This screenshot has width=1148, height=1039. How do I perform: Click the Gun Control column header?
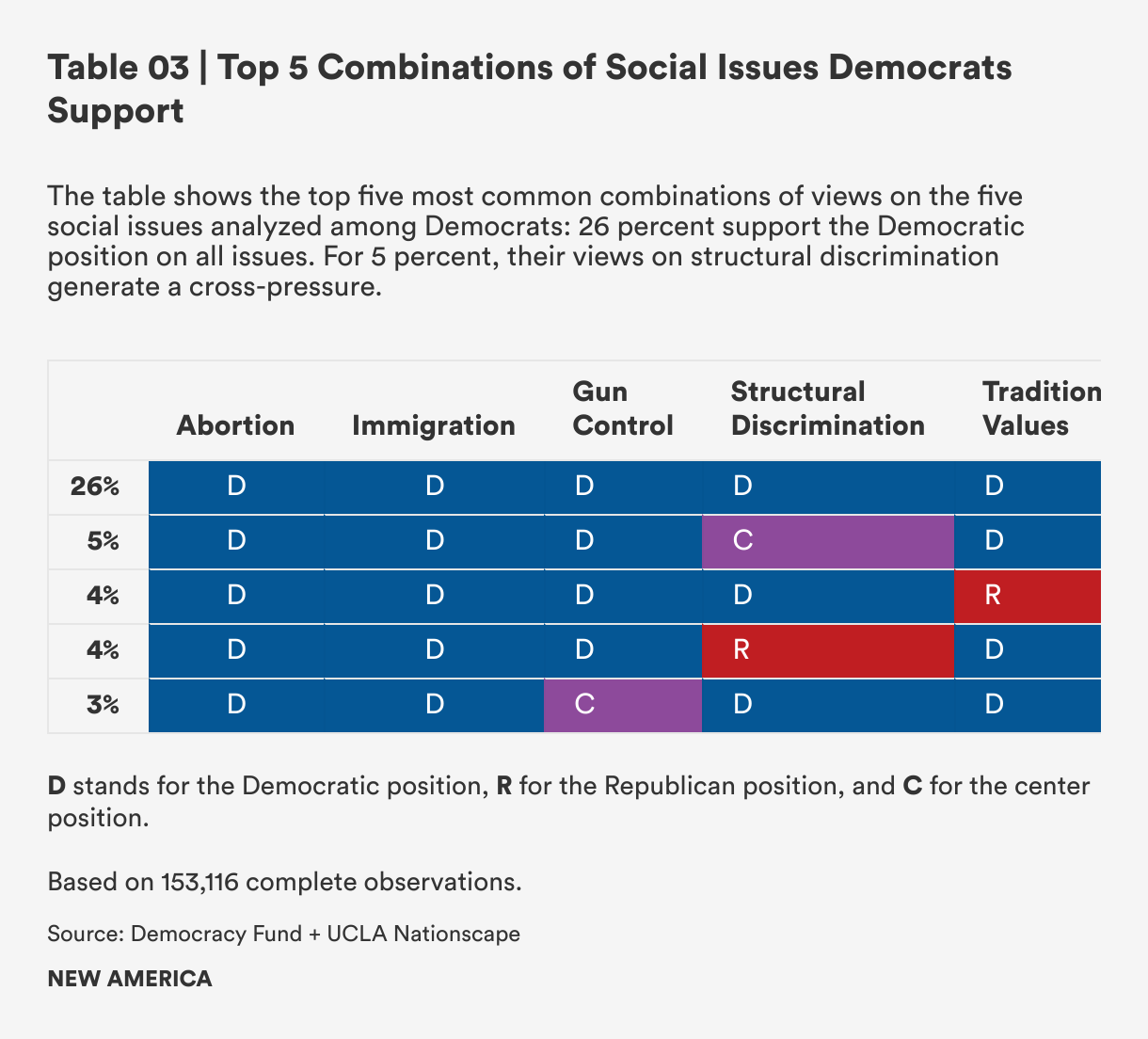tap(622, 408)
